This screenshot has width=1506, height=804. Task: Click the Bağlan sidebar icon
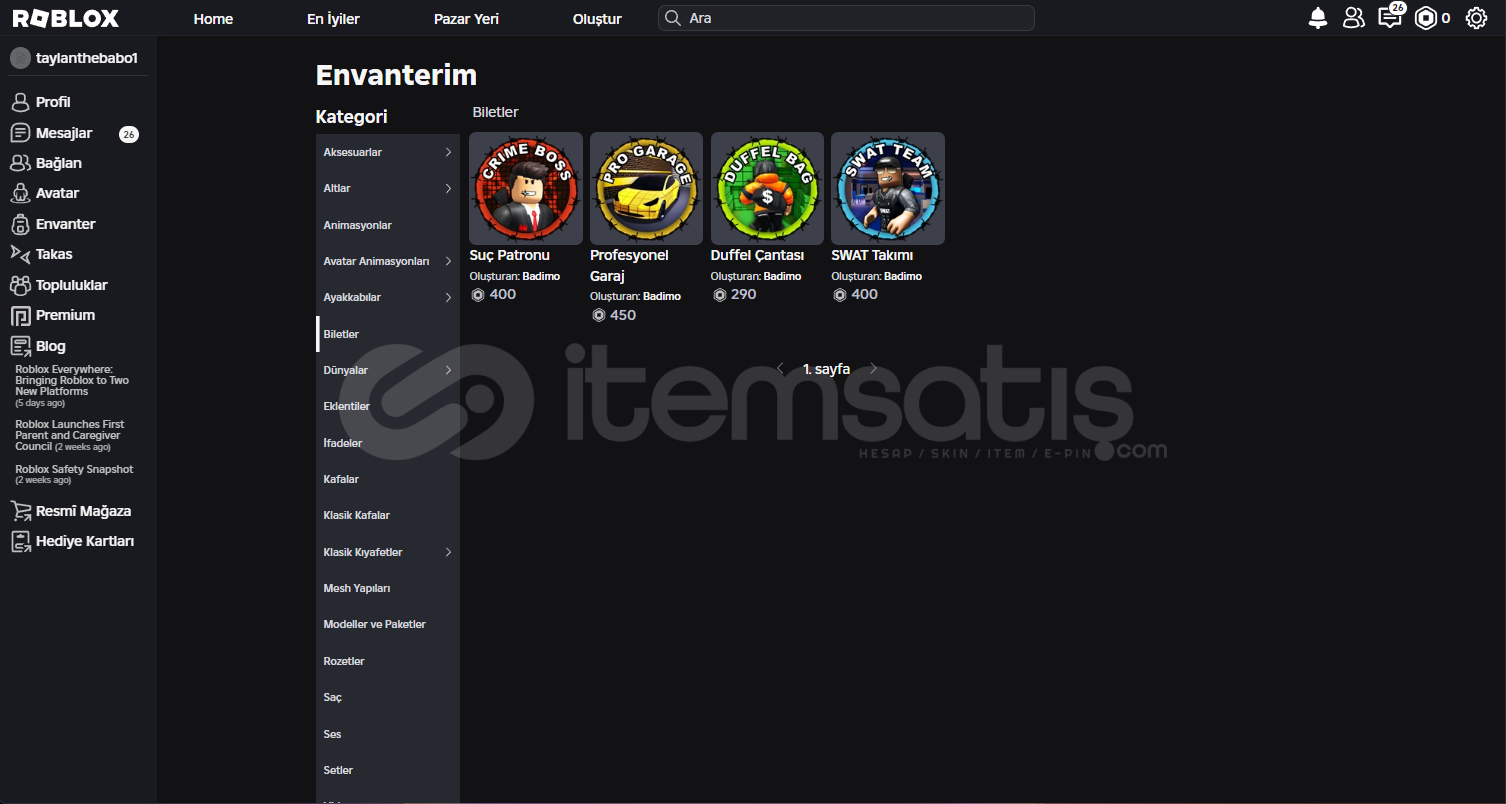20,163
